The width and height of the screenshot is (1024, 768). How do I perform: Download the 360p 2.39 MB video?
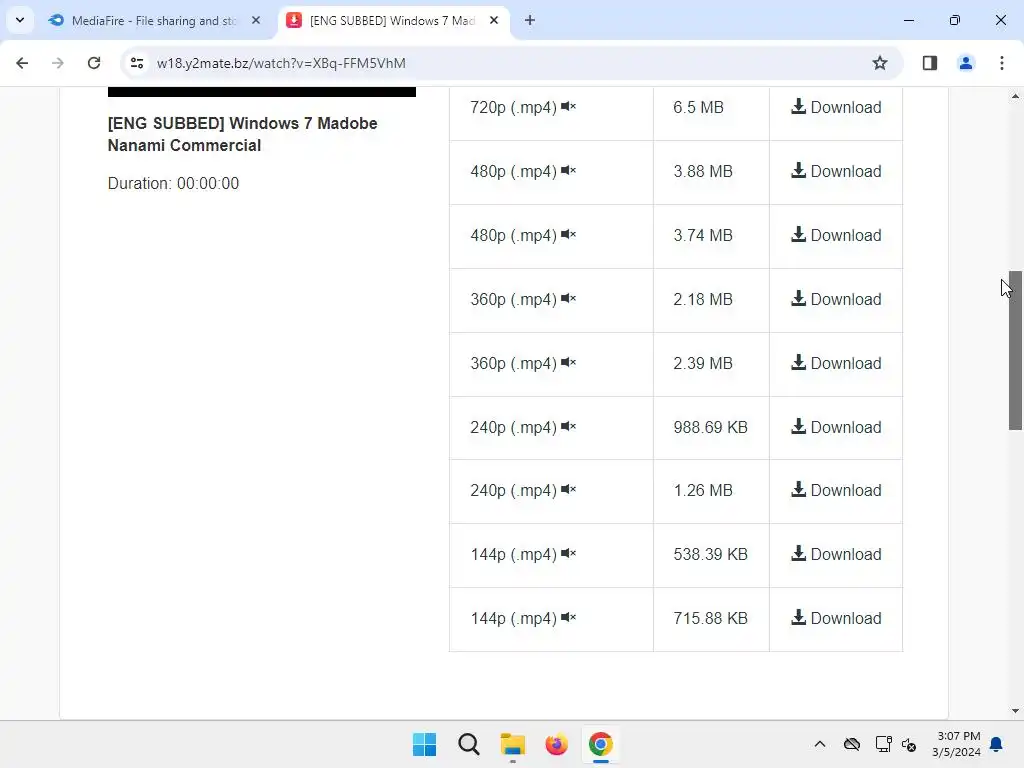pos(836,363)
